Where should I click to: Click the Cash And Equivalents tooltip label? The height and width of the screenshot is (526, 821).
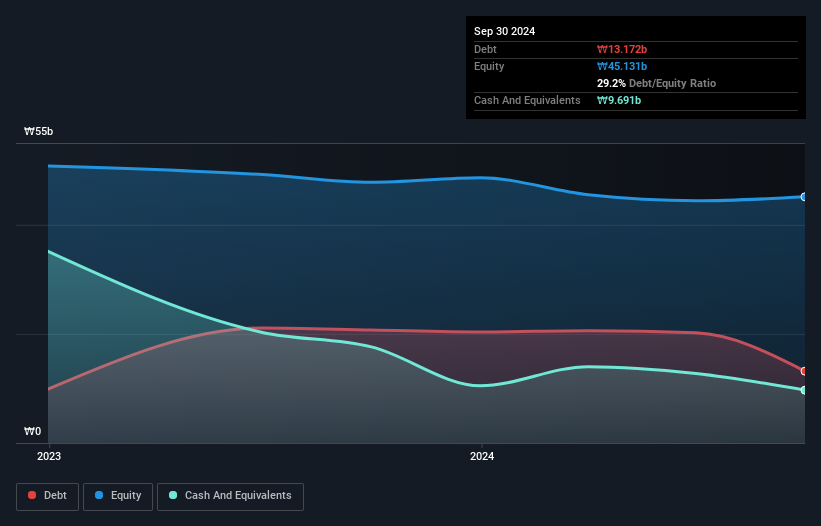pyautogui.click(x=527, y=100)
